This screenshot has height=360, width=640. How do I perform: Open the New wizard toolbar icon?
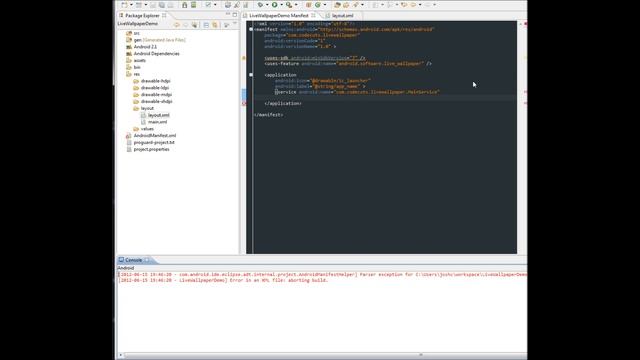coord(124,4)
